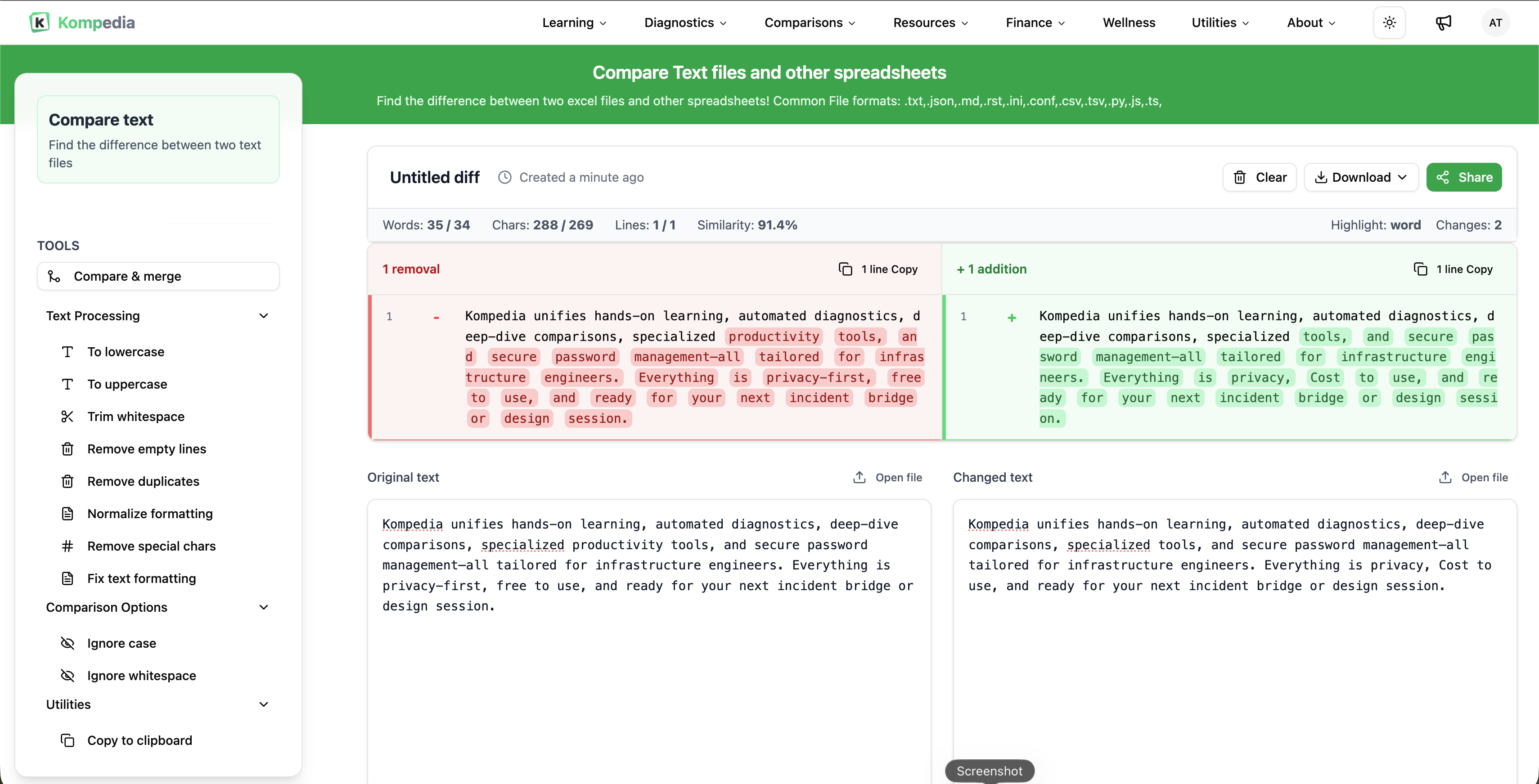Open the announcements megaphone icon
Viewport: 1539px width, 784px height.
click(x=1443, y=22)
